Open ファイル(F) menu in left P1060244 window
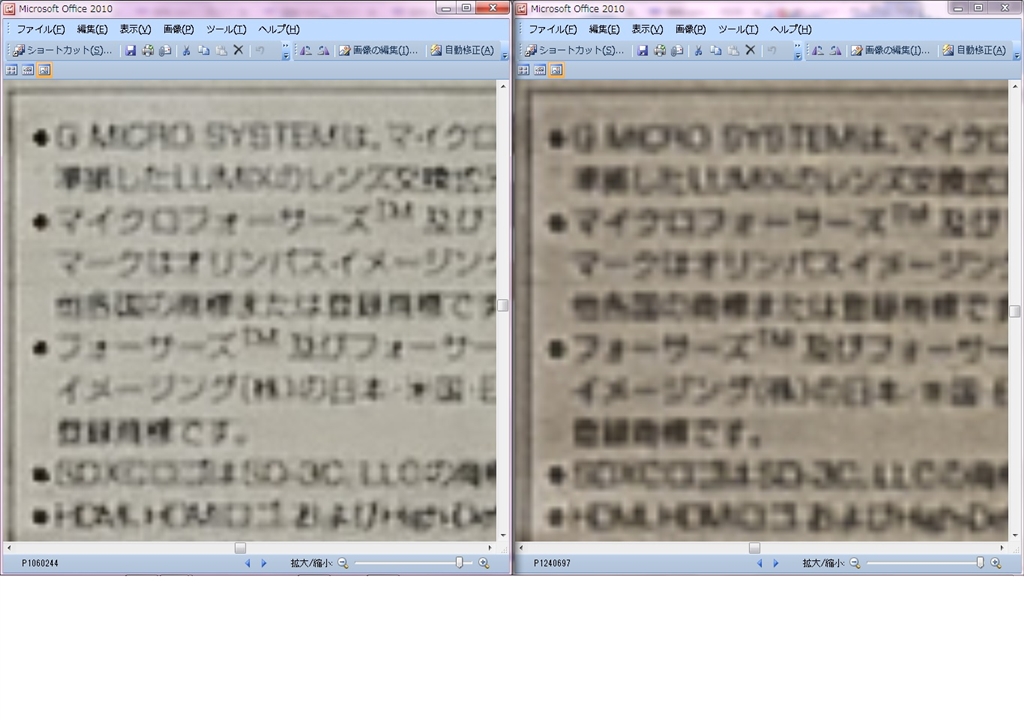The height and width of the screenshot is (720, 1024). [x=40, y=29]
